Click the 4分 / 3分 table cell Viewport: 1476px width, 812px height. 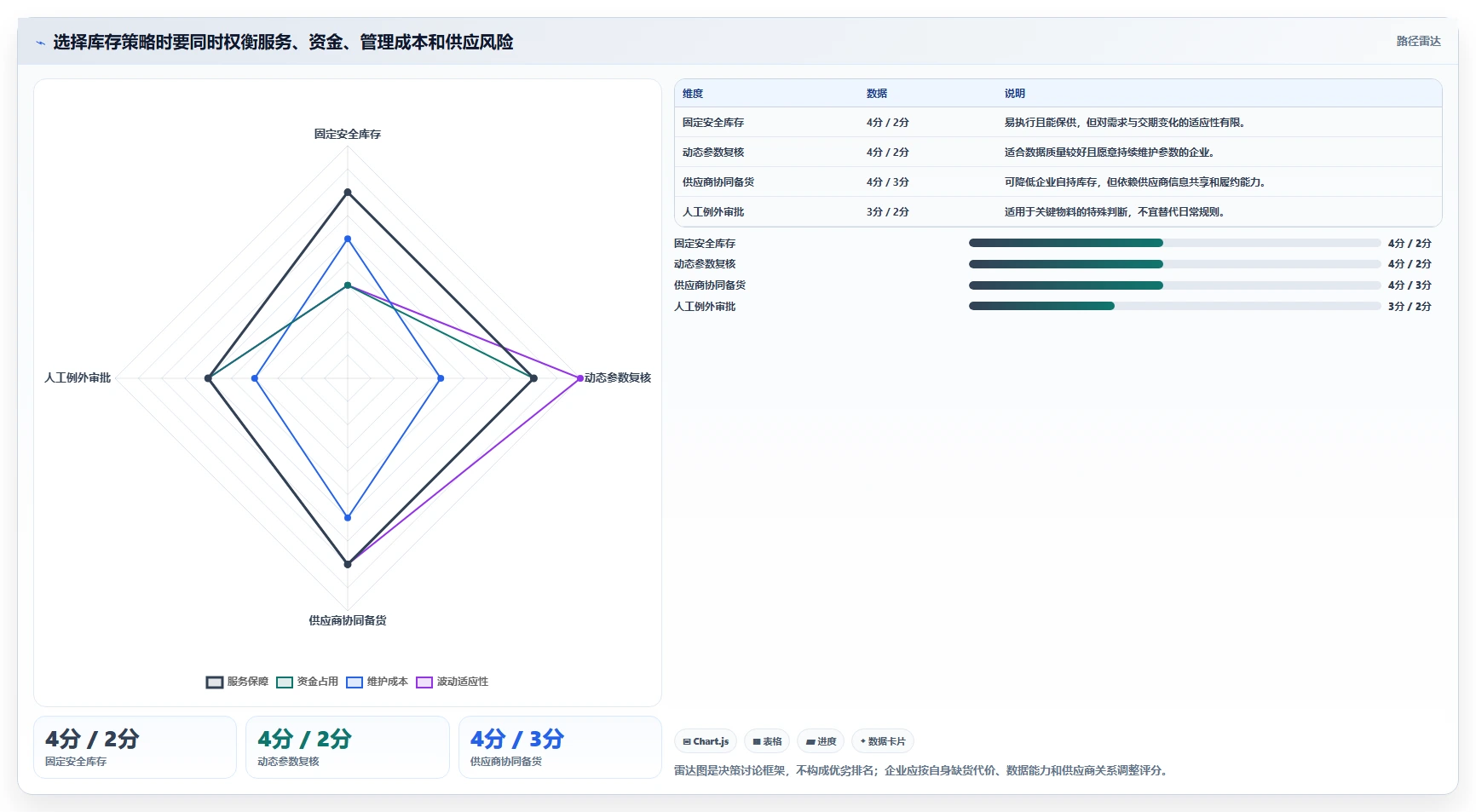coord(888,182)
